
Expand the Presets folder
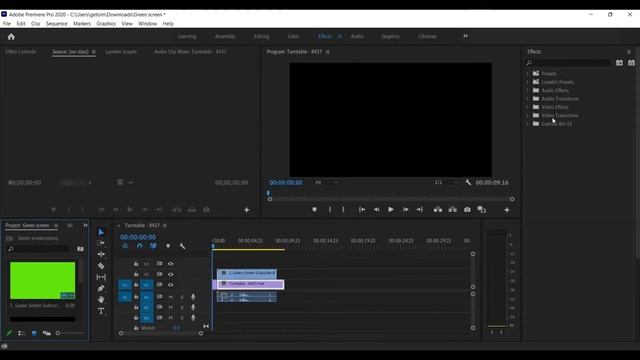527,73
